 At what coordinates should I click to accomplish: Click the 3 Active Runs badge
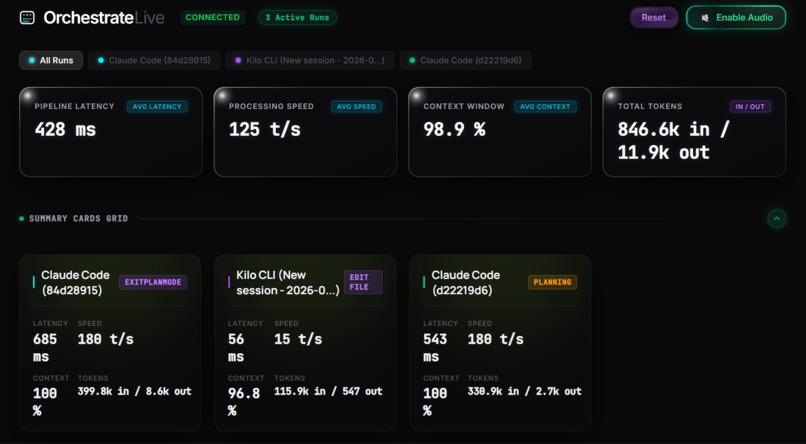coord(297,17)
